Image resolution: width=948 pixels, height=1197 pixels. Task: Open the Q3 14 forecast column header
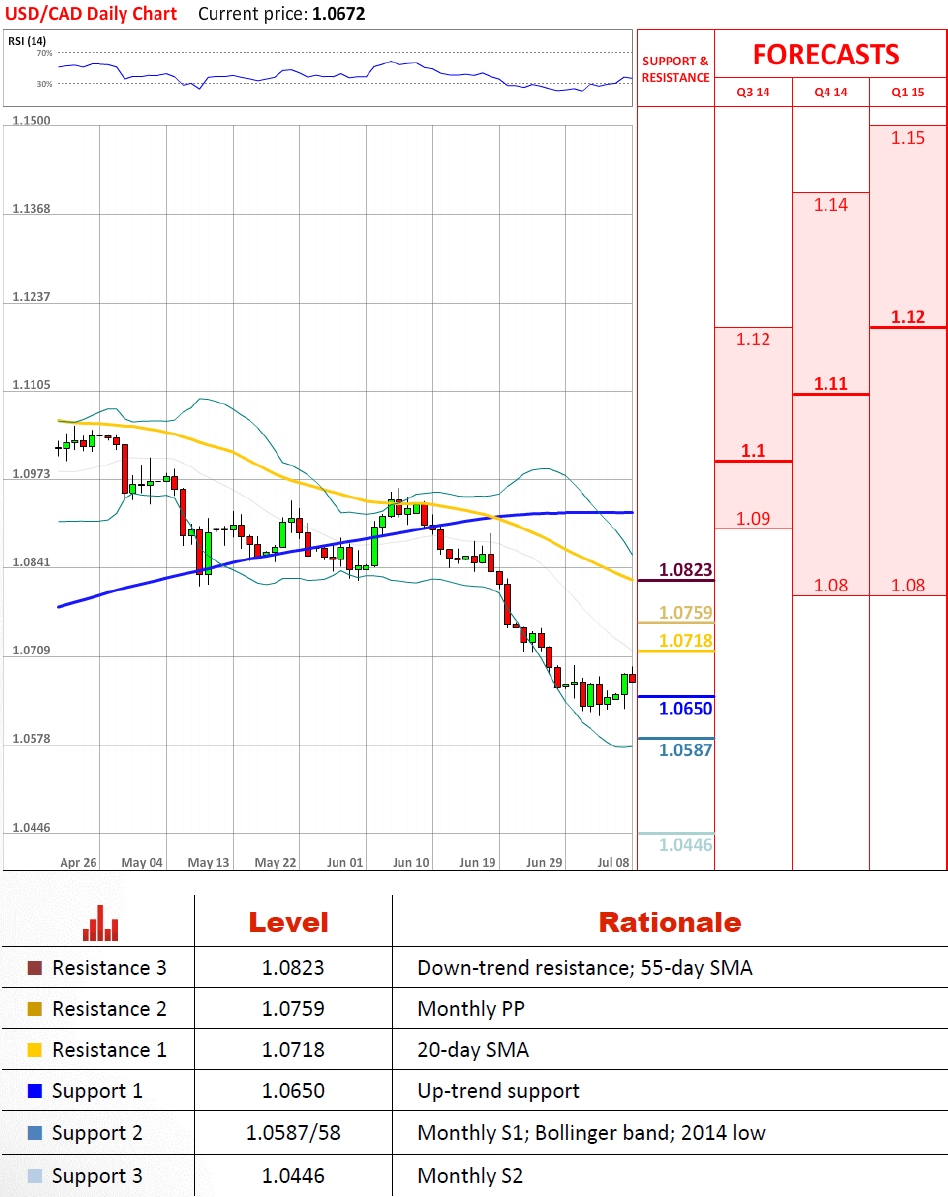[753, 92]
